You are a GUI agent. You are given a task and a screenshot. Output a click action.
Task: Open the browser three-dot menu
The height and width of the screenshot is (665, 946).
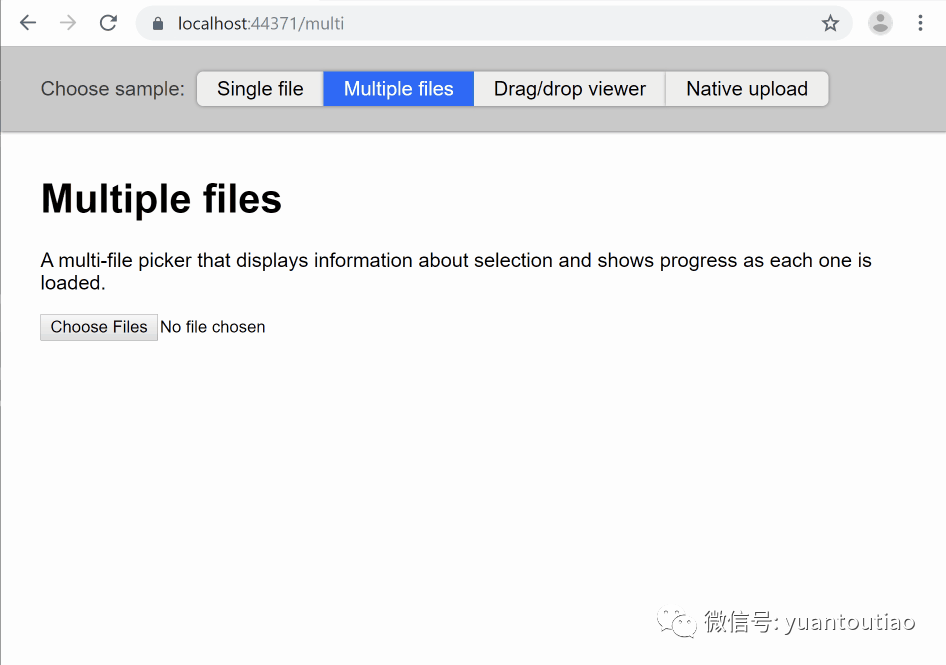920,23
